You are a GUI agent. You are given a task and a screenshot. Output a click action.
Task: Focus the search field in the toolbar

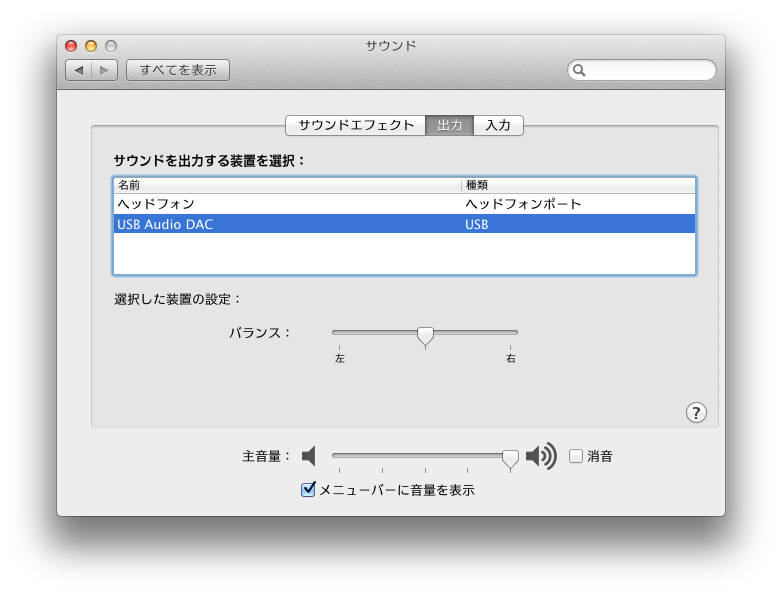(x=648, y=70)
